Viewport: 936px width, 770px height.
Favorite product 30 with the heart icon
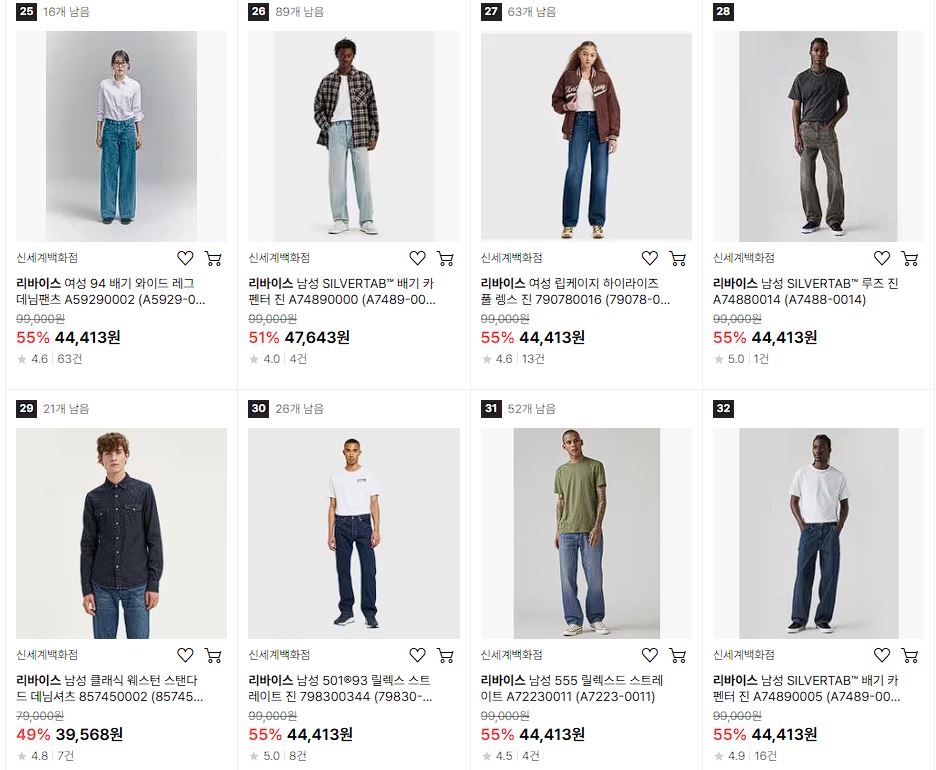click(417, 655)
